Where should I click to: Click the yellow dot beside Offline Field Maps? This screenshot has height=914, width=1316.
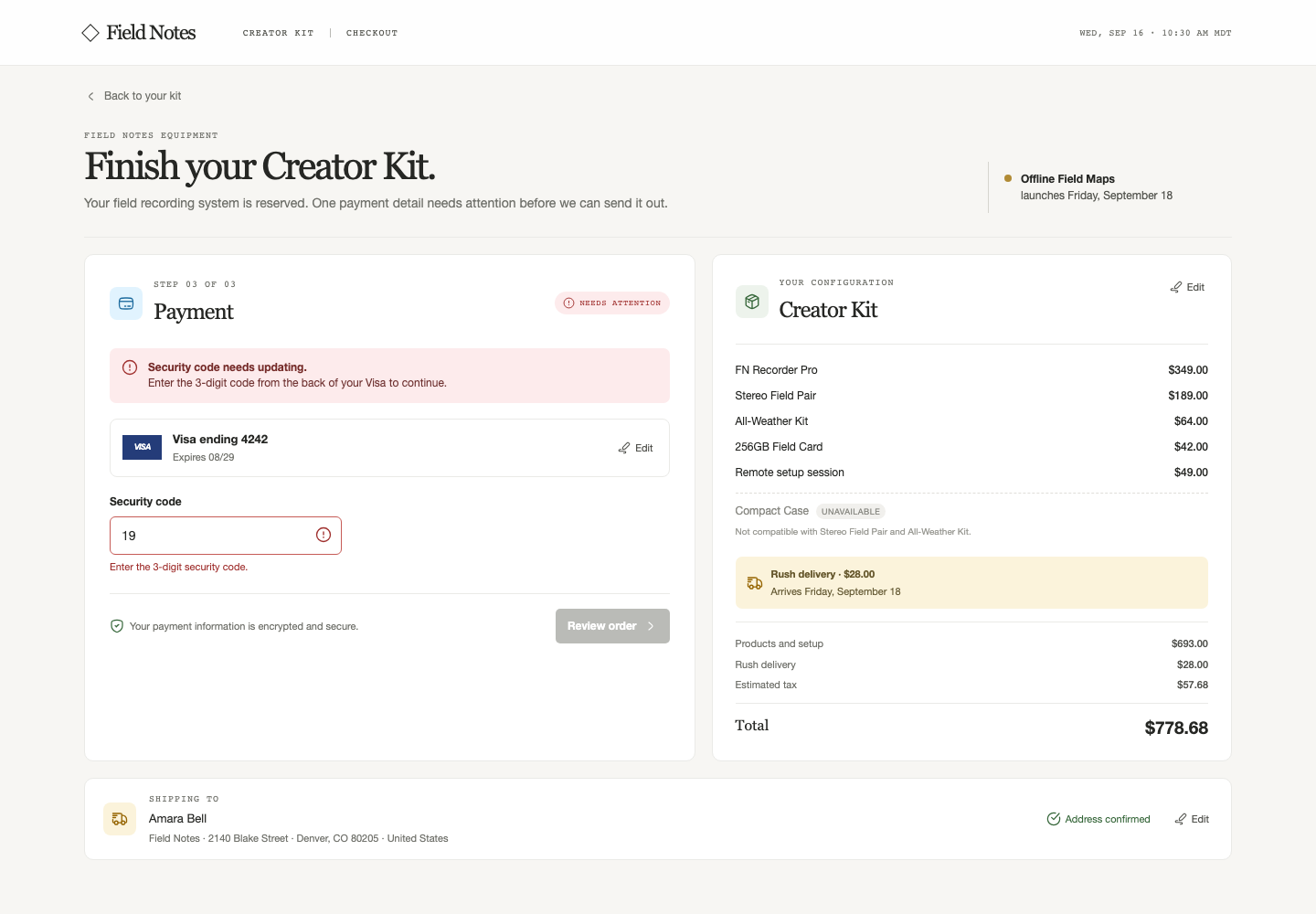pyautogui.click(x=1008, y=178)
